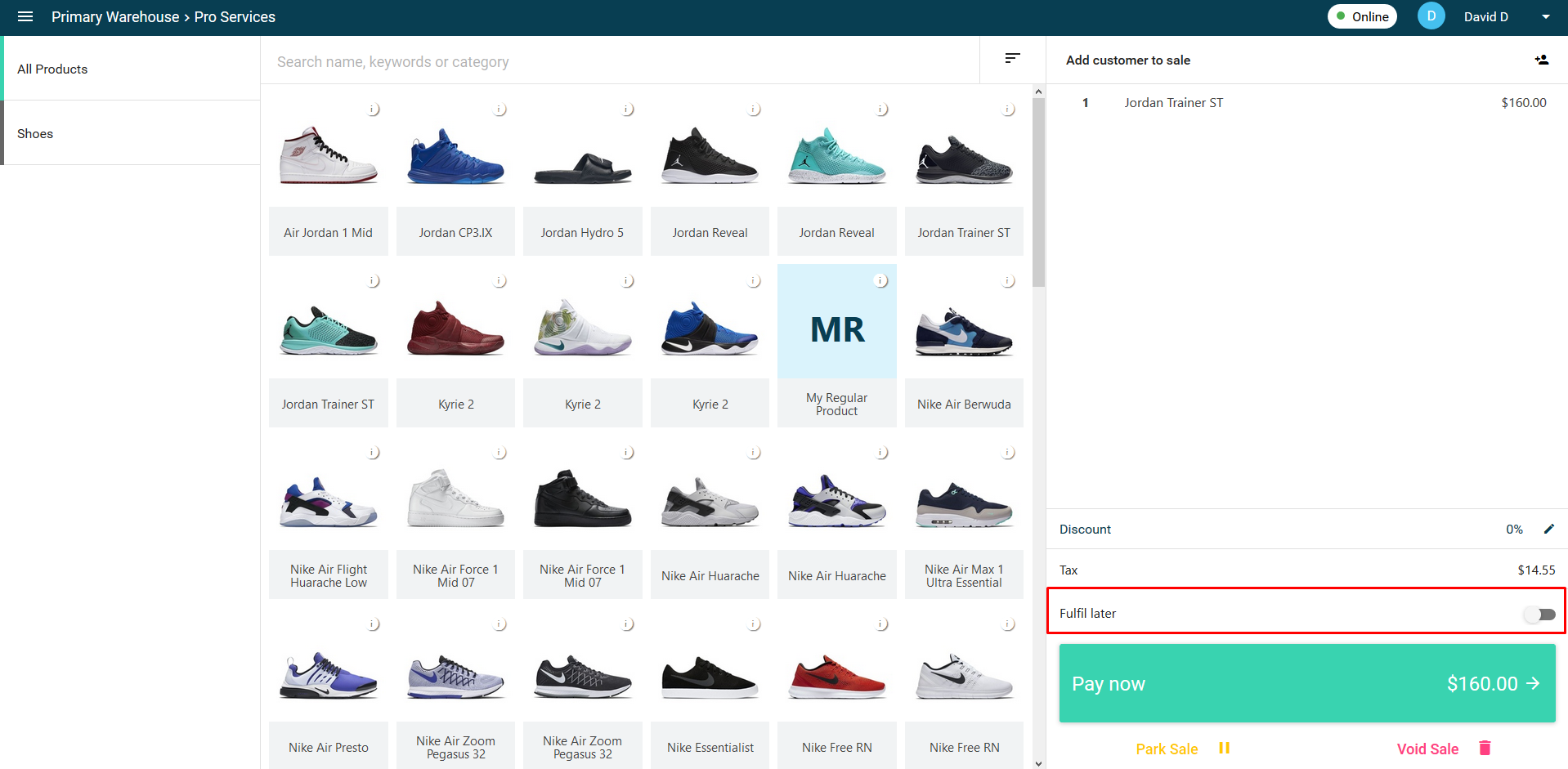Click Add customer to sale
The height and width of the screenshot is (769, 1568).
(x=1128, y=60)
